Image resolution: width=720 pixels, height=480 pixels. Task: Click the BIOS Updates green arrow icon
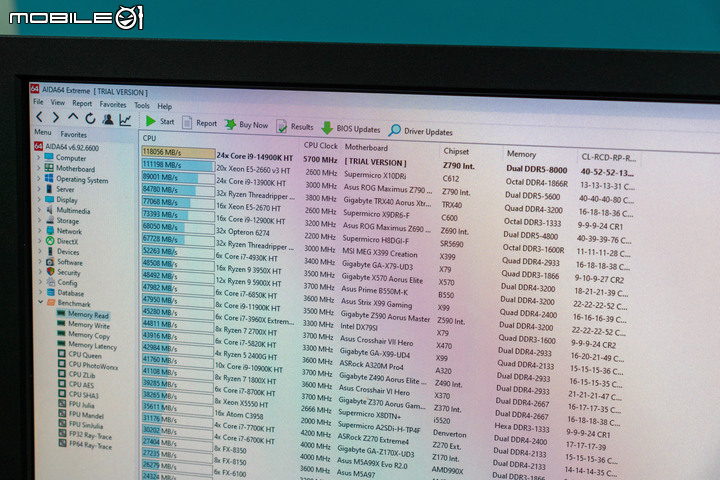click(326, 128)
